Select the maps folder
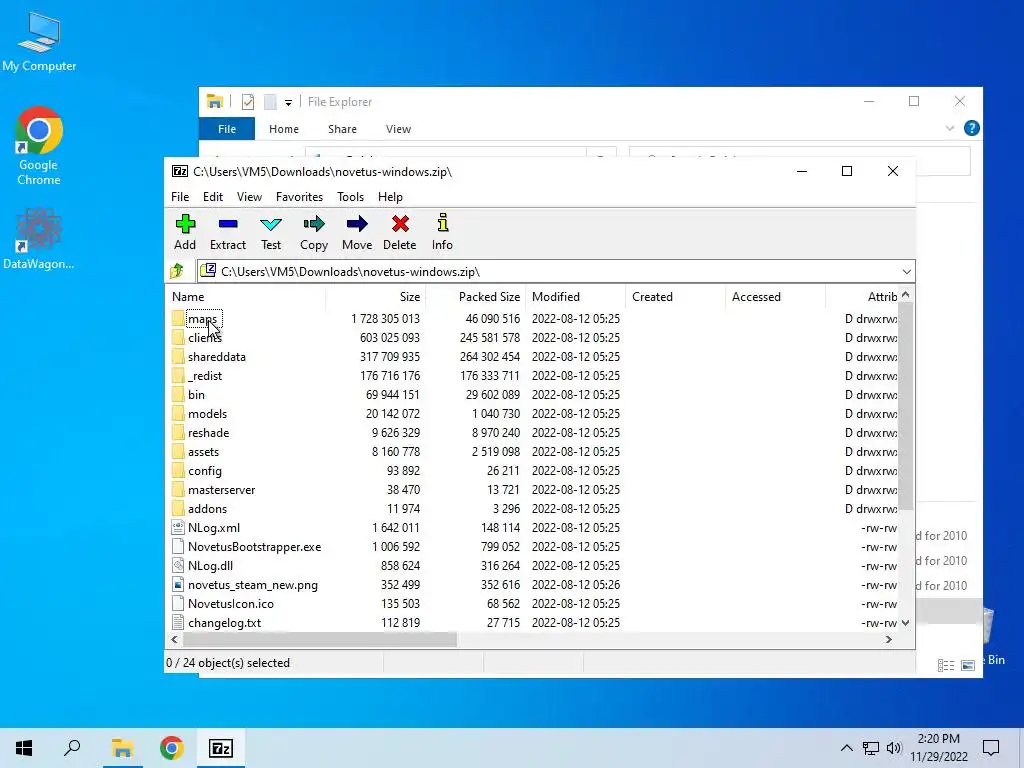 click(202, 319)
